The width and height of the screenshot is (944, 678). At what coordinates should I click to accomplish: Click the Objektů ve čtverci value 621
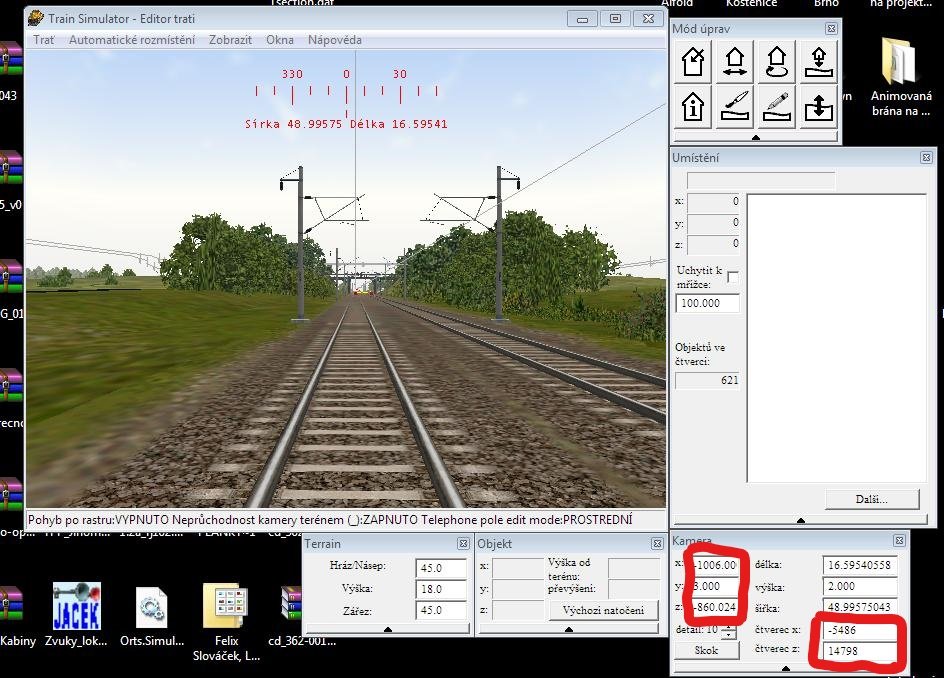coord(707,380)
